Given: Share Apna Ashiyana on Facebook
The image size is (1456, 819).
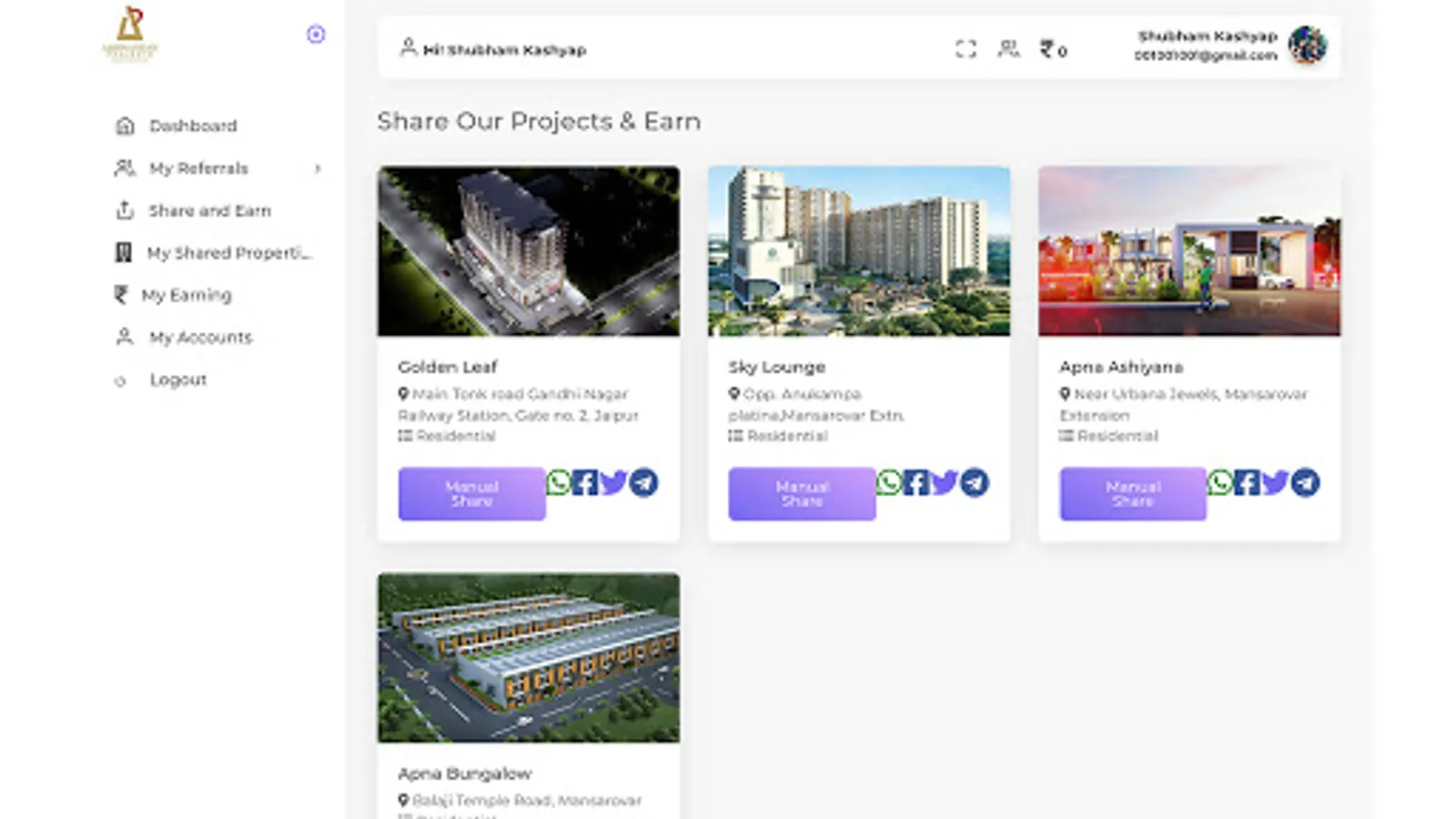Looking at the screenshot, I should (x=1247, y=482).
